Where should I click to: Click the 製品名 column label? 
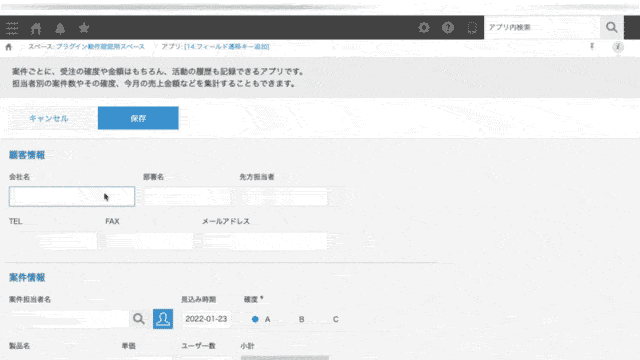(20, 346)
